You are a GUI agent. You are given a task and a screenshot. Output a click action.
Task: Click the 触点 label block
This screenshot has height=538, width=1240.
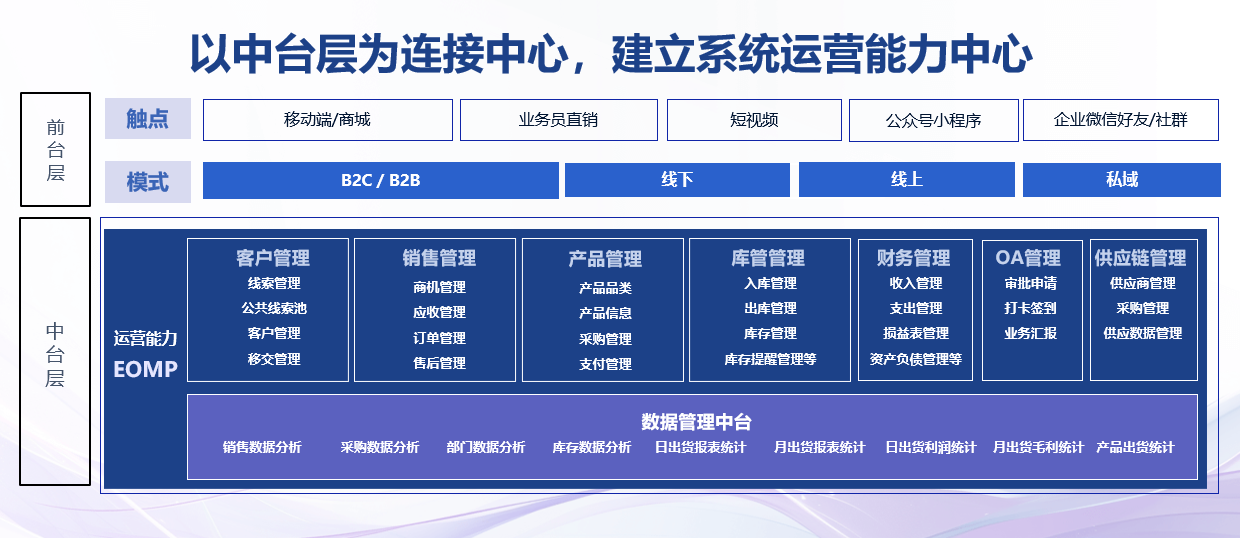point(148,120)
